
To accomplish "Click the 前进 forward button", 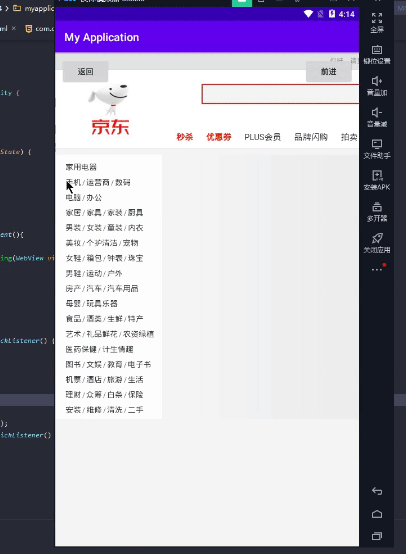I will 328,72.
